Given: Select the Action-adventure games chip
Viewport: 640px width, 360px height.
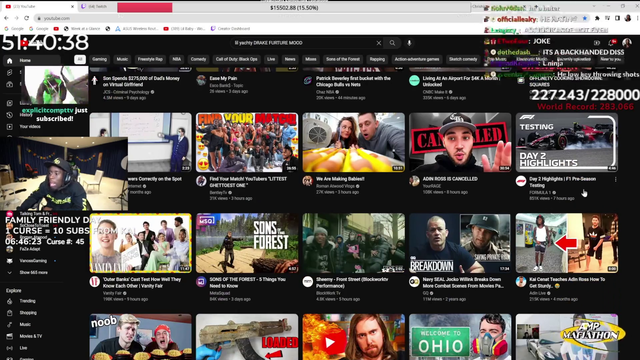Looking at the screenshot, I should 417,59.
